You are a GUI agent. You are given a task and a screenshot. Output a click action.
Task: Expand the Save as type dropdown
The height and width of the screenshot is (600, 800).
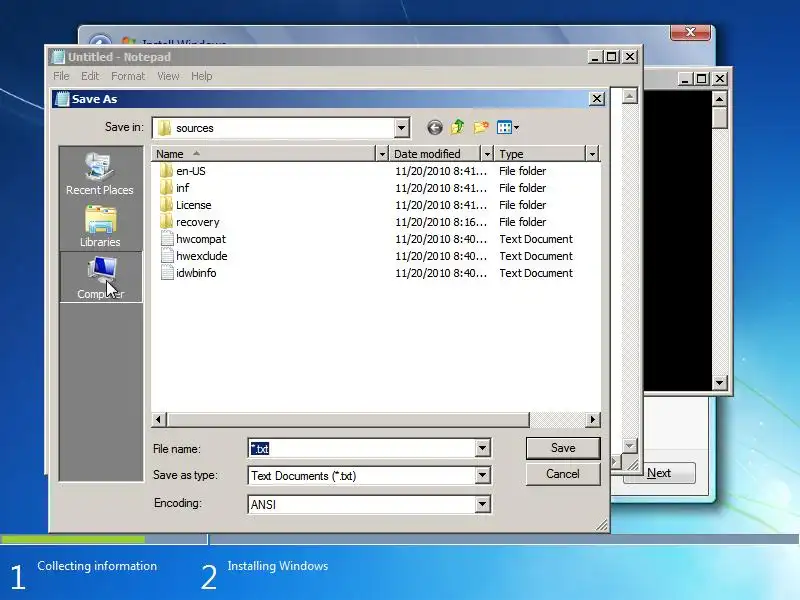pyautogui.click(x=482, y=476)
